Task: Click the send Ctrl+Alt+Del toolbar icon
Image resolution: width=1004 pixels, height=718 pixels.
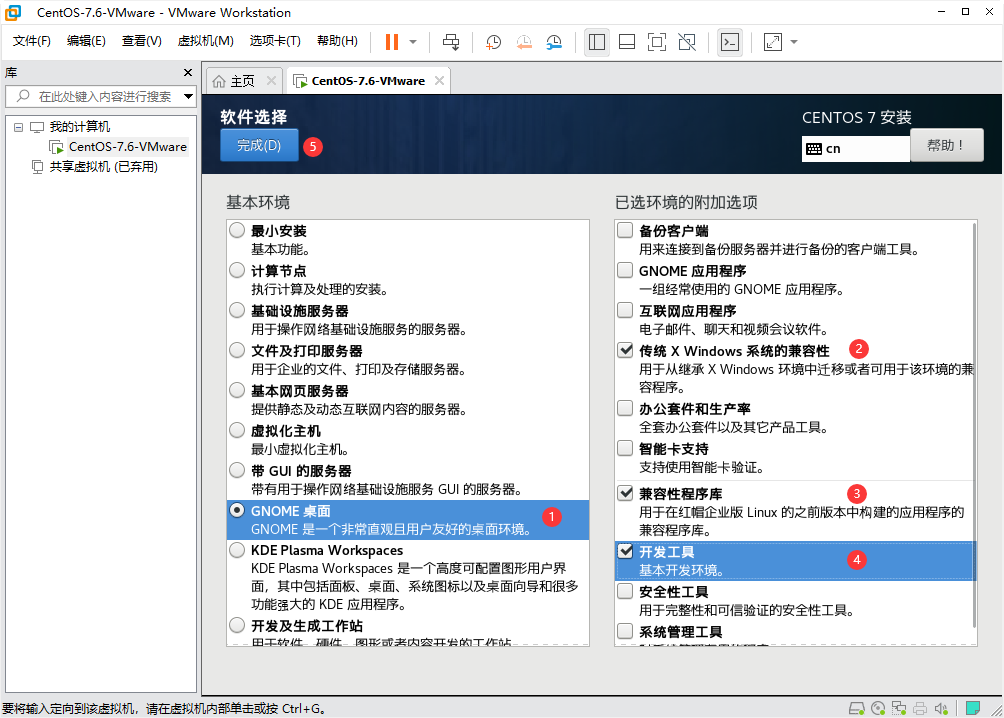Action: (x=451, y=42)
